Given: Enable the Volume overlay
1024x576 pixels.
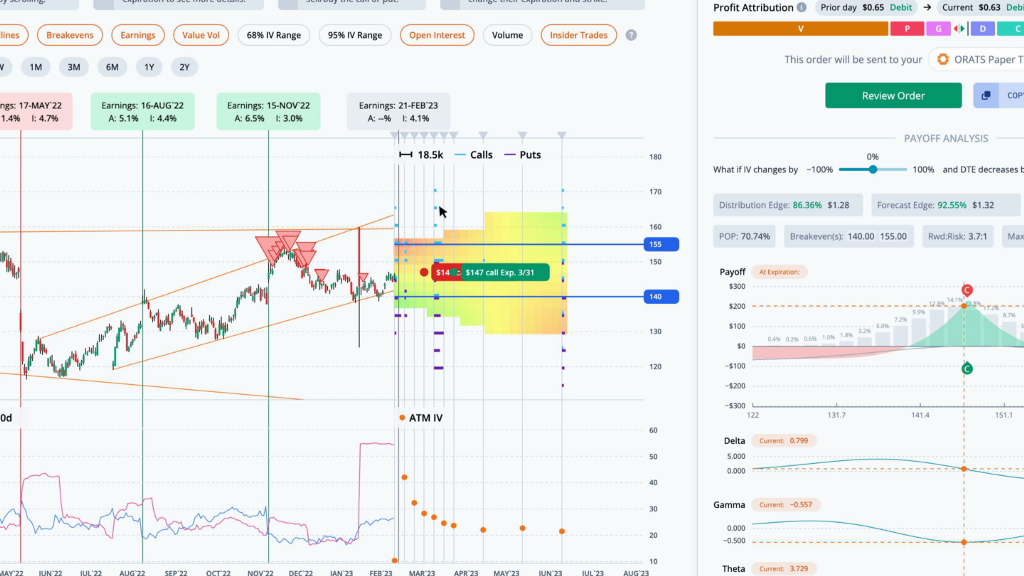Looking at the screenshot, I should click(x=507, y=35).
